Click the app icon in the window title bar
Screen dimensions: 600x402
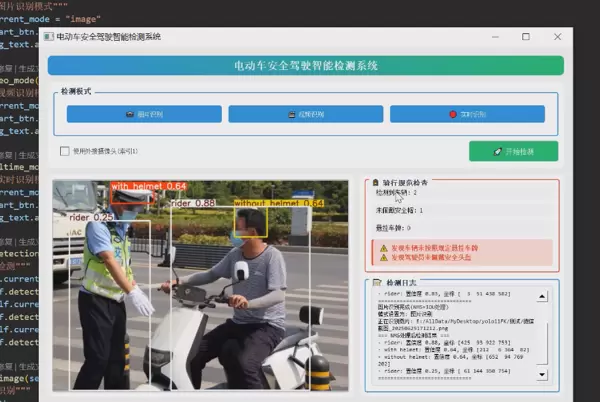click(x=50, y=36)
